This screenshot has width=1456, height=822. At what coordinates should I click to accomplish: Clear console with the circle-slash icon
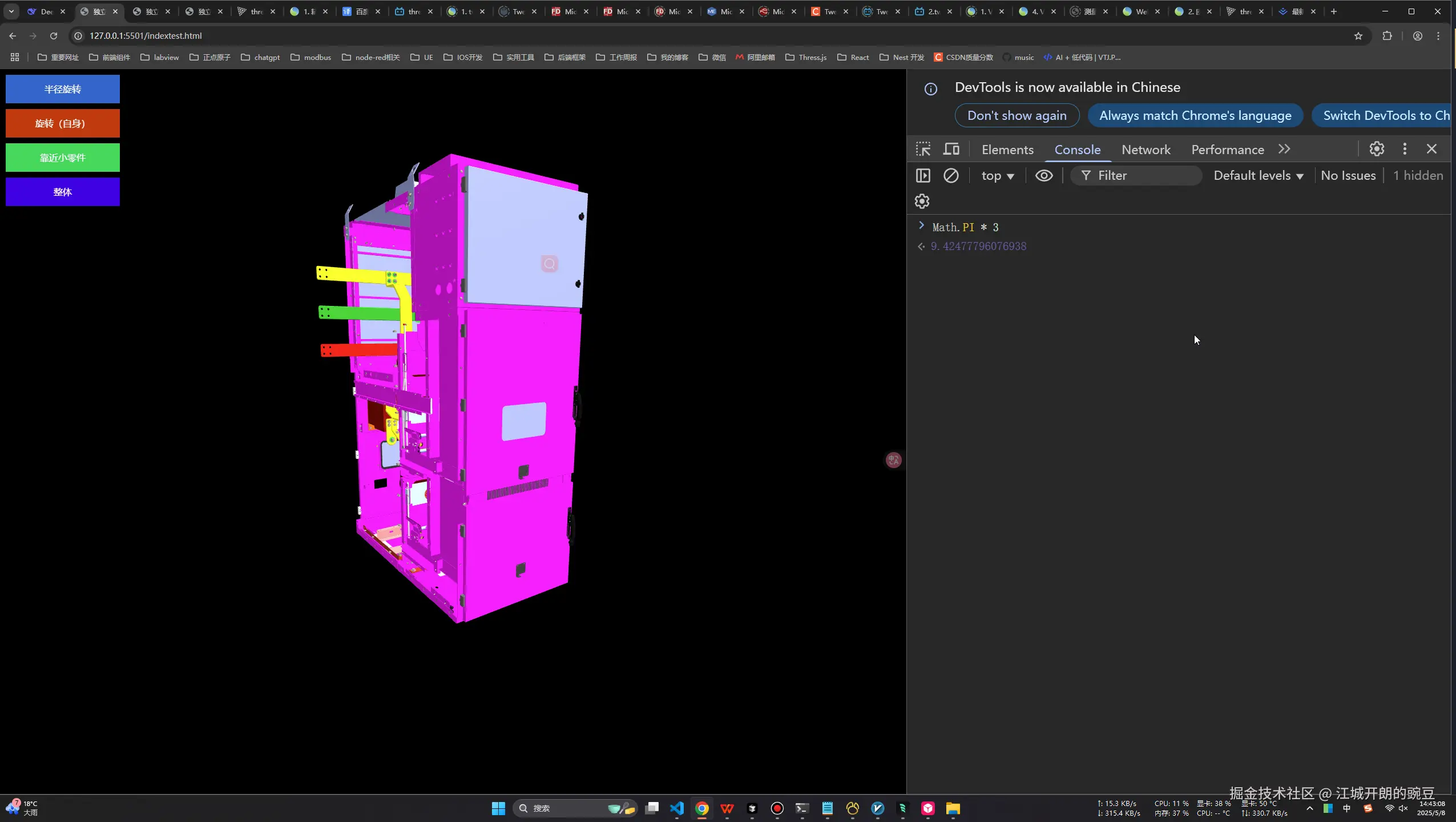tap(951, 175)
